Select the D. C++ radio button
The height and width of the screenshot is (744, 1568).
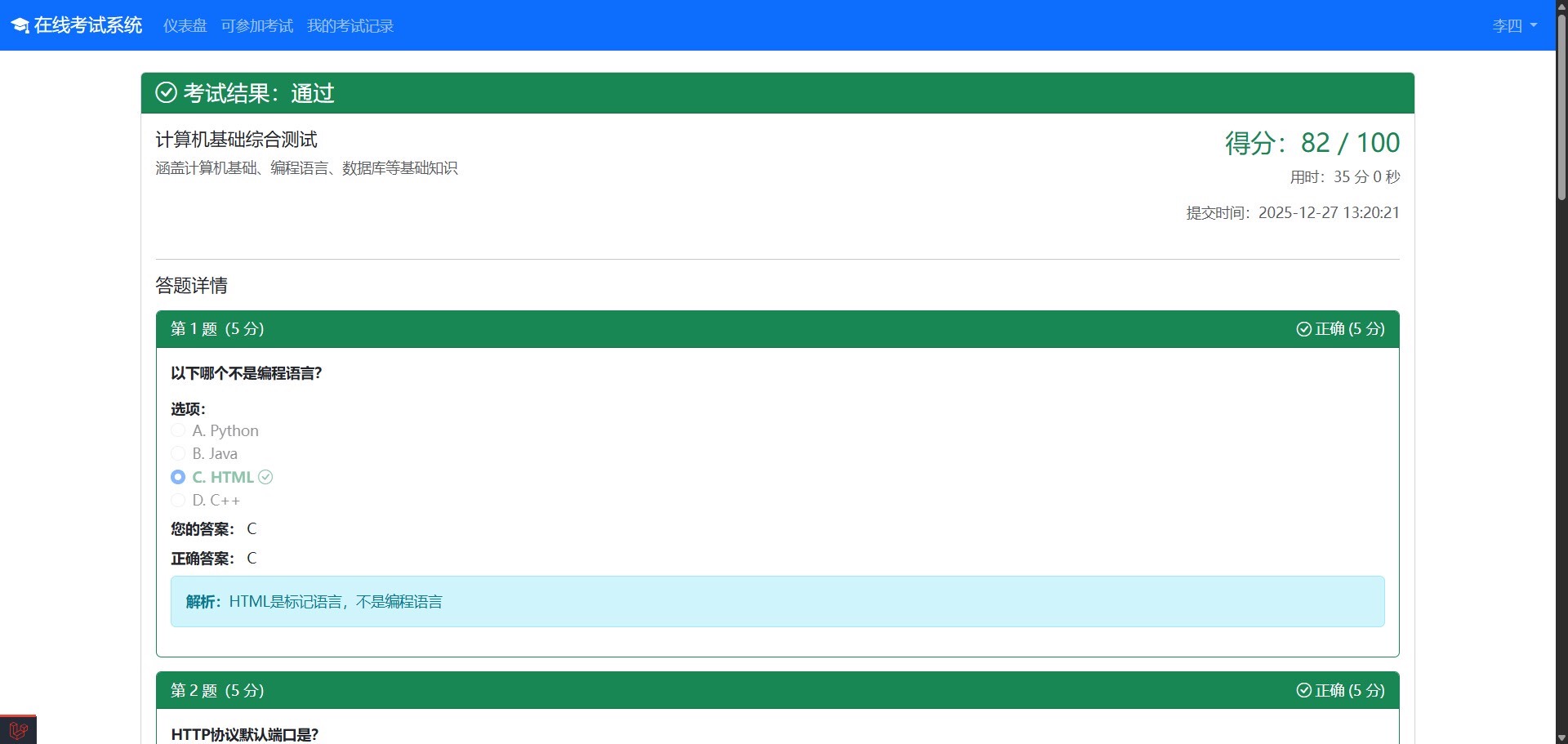click(178, 500)
